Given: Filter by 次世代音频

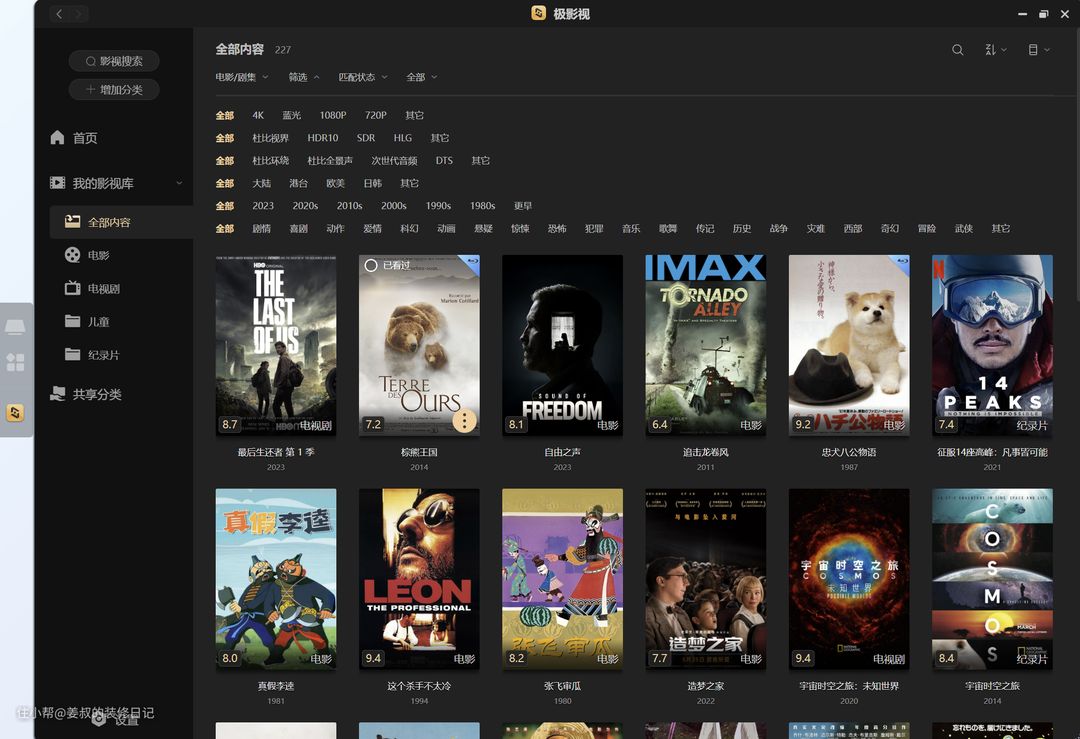Looking at the screenshot, I should pos(394,160).
